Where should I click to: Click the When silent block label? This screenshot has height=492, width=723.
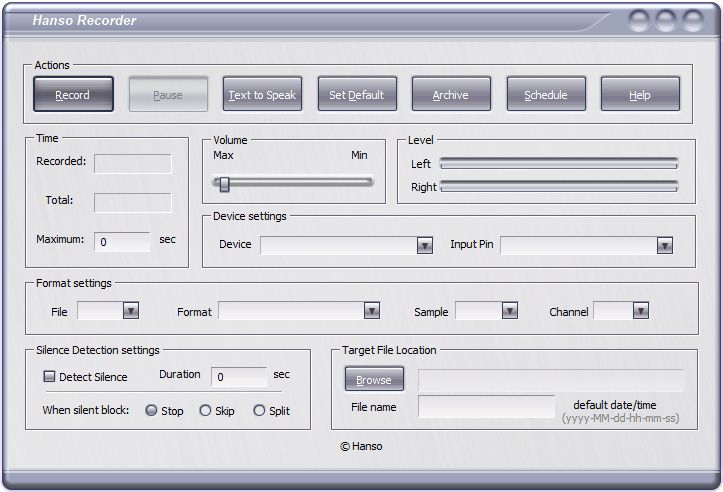[86, 410]
